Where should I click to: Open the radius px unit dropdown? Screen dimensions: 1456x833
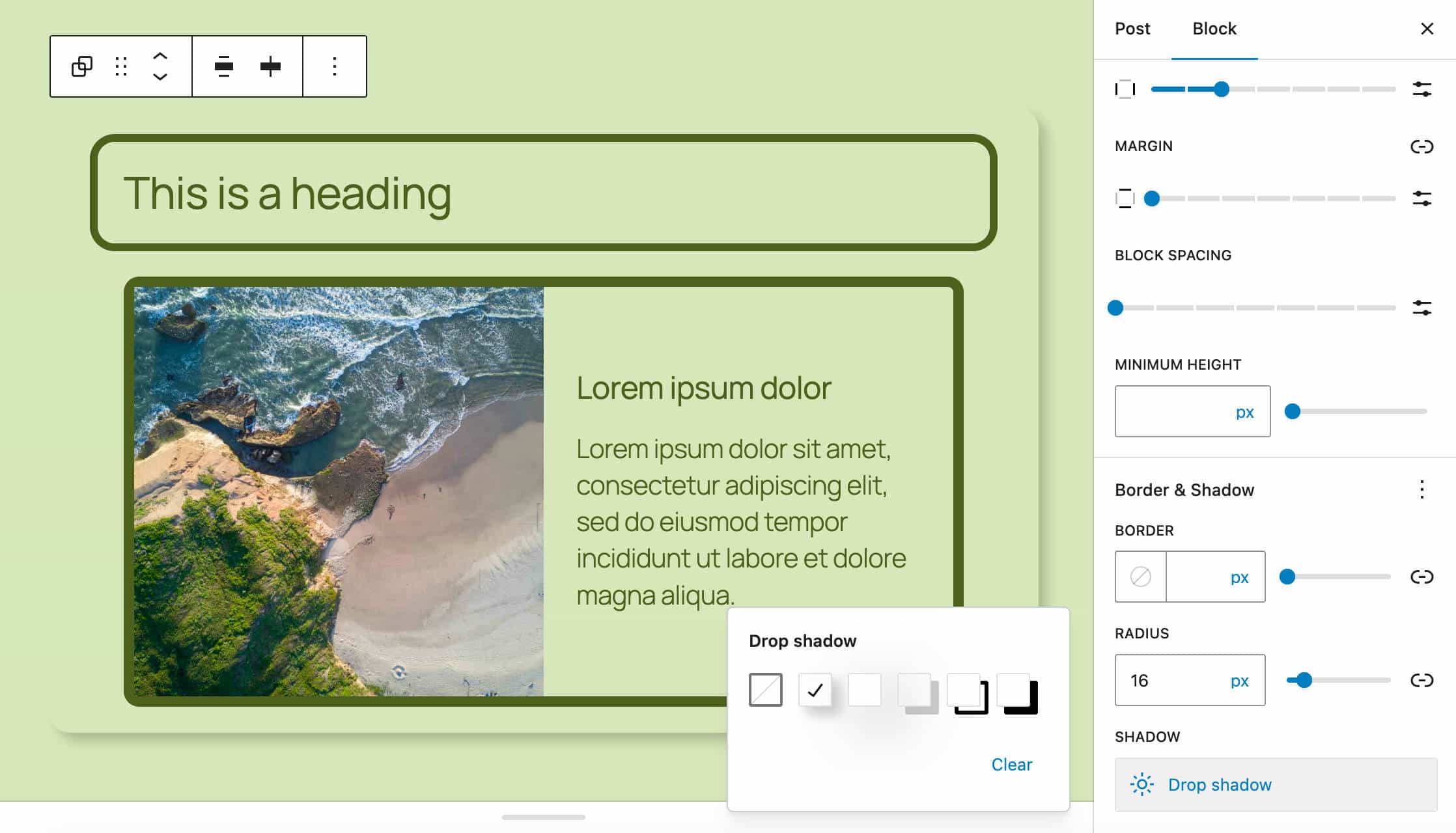(1239, 681)
